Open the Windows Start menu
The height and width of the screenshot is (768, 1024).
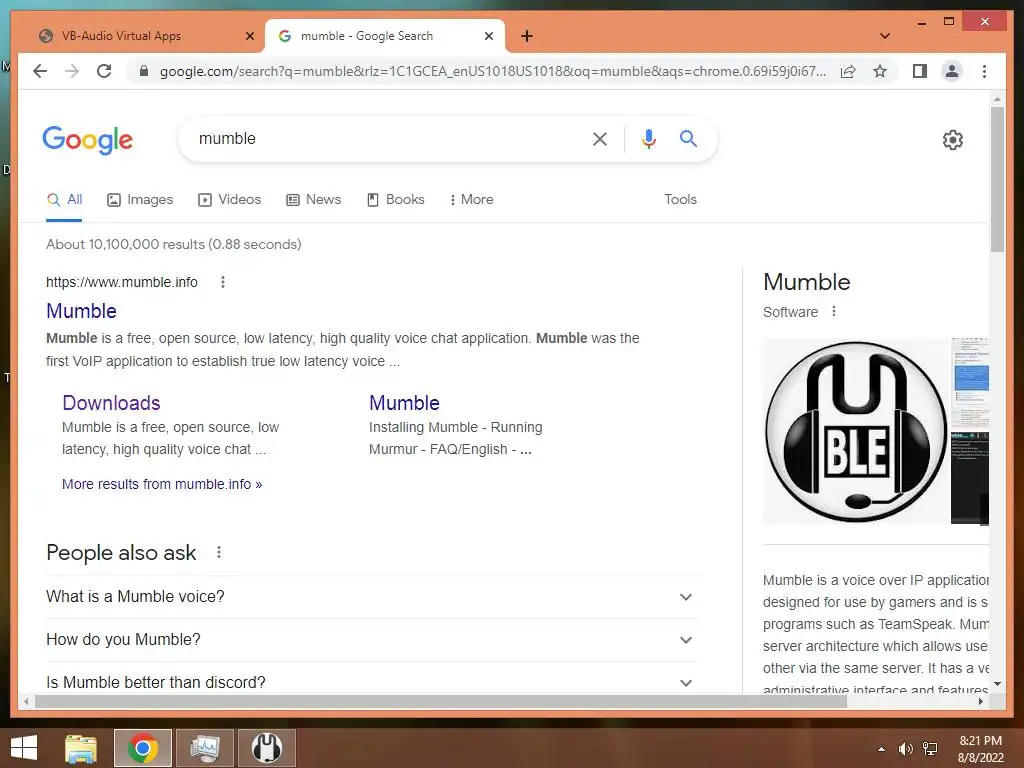24,748
